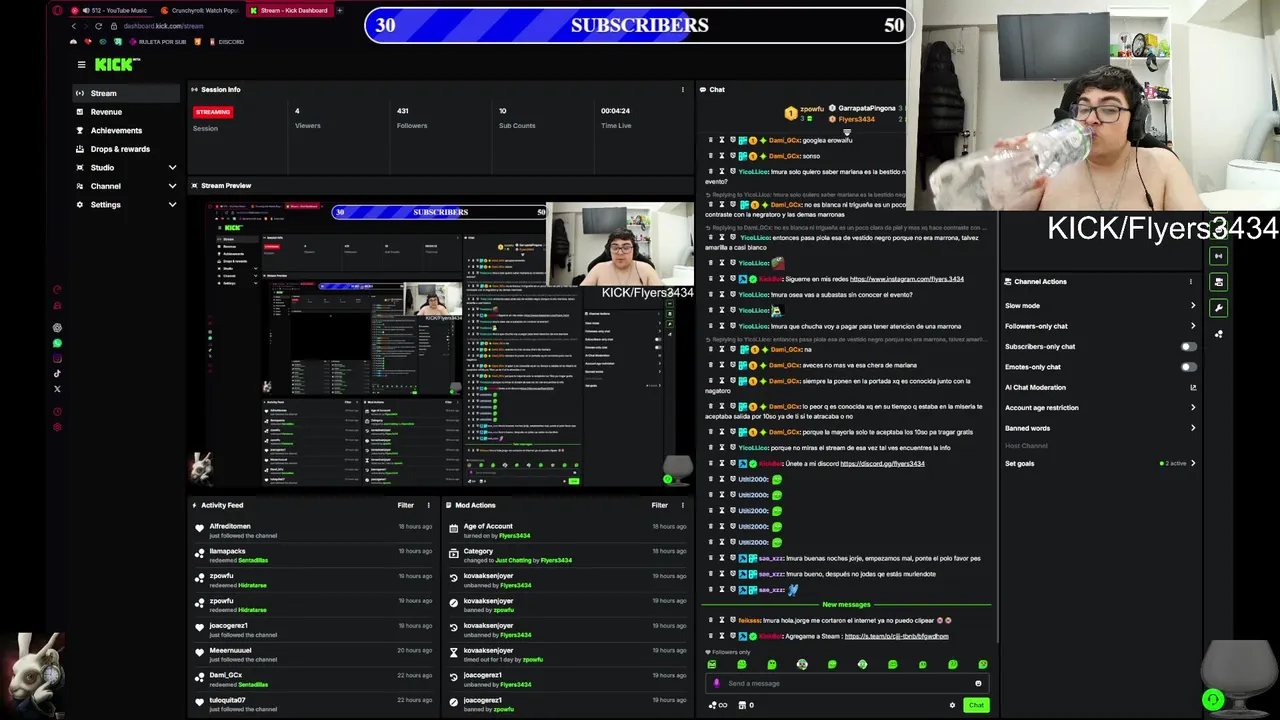This screenshot has height=720, width=1280.
Task: Open the Mod Actions Filter
Action: tap(659, 505)
